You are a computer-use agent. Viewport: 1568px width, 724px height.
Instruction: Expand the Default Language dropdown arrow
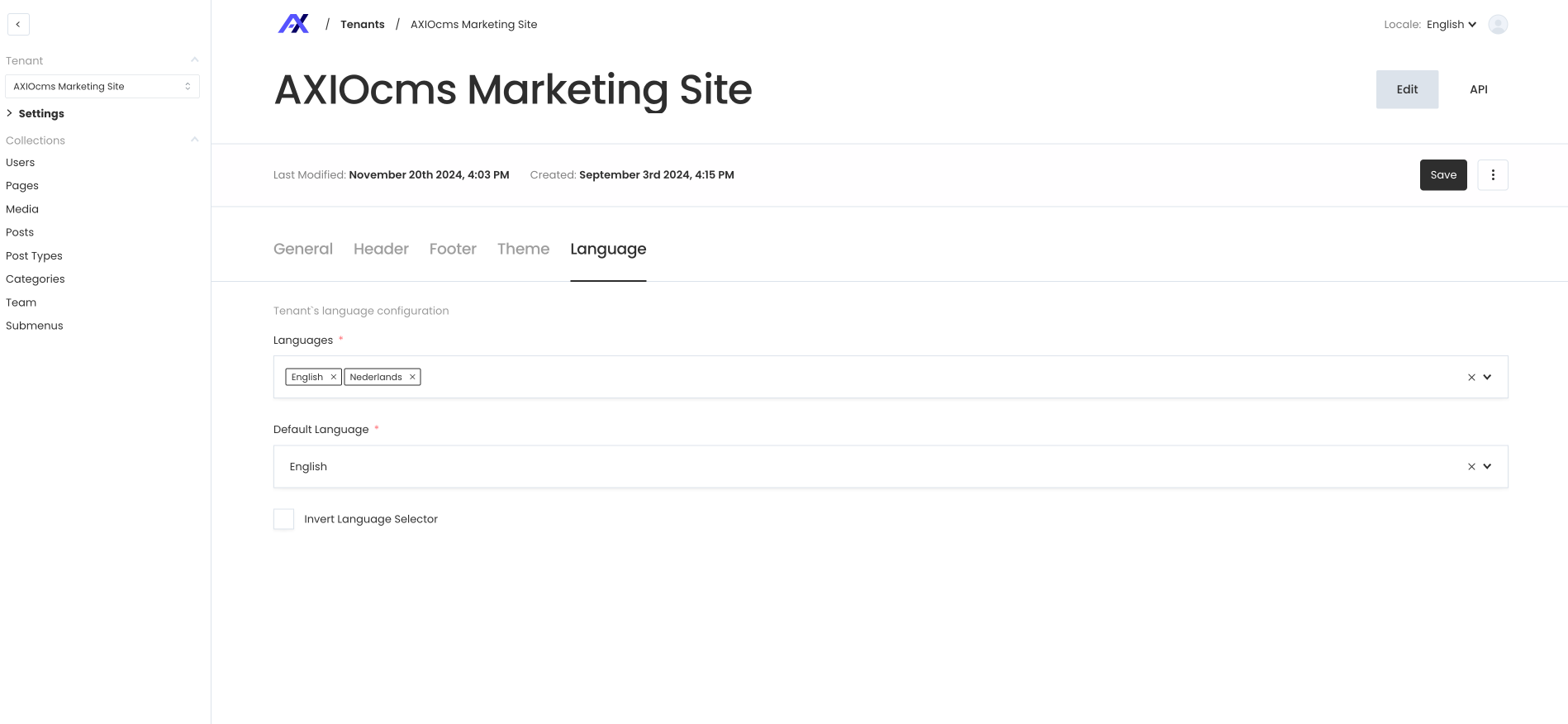[x=1487, y=466]
